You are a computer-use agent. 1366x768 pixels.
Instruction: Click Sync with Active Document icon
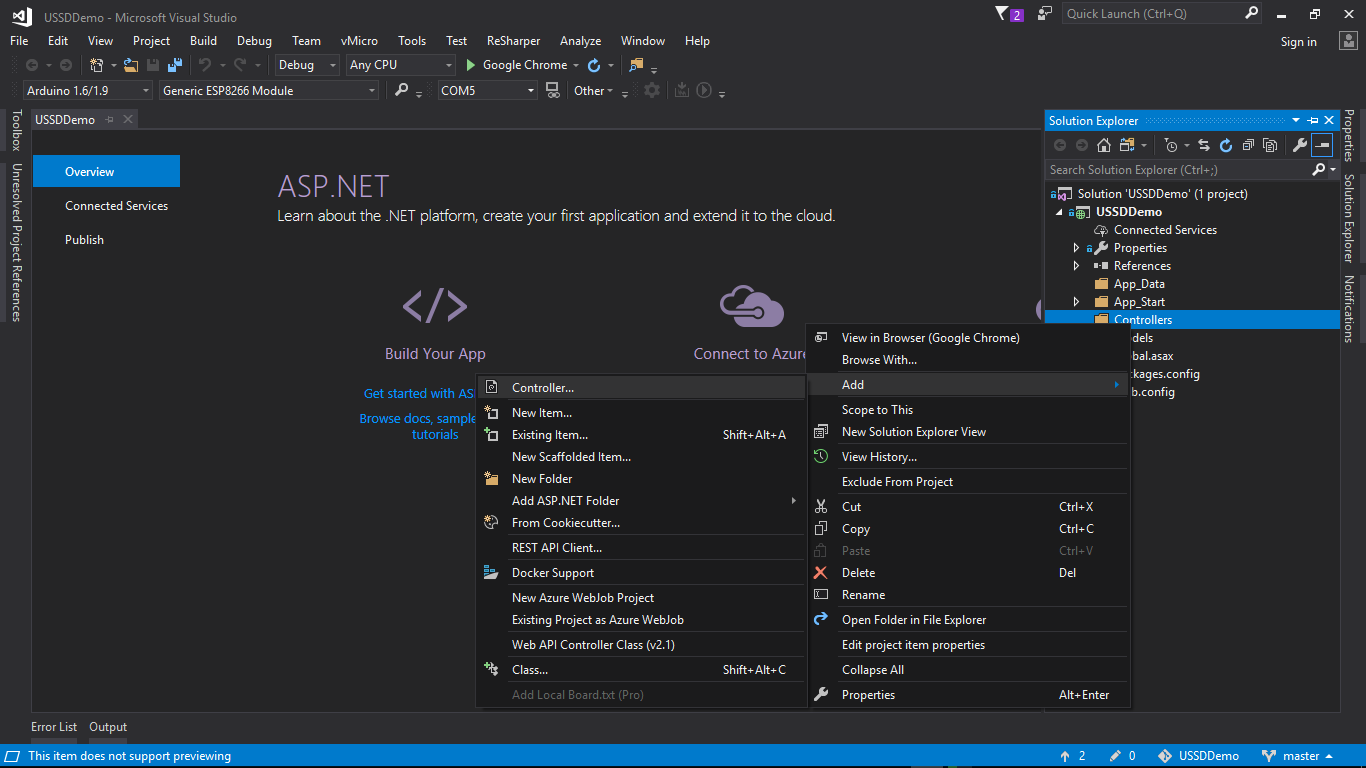pyautogui.click(x=1204, y=145)
